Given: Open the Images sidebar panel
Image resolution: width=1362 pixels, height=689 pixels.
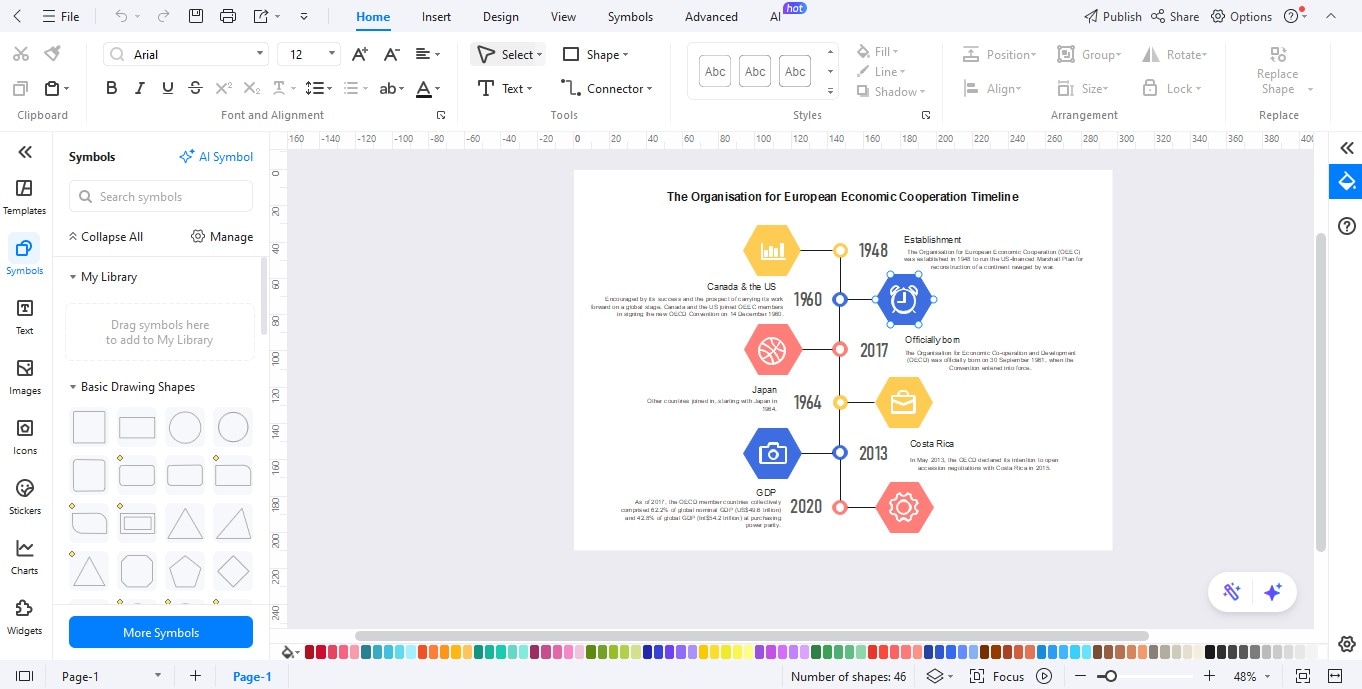Looking at the screenshot, I should [x=25, y=377].
